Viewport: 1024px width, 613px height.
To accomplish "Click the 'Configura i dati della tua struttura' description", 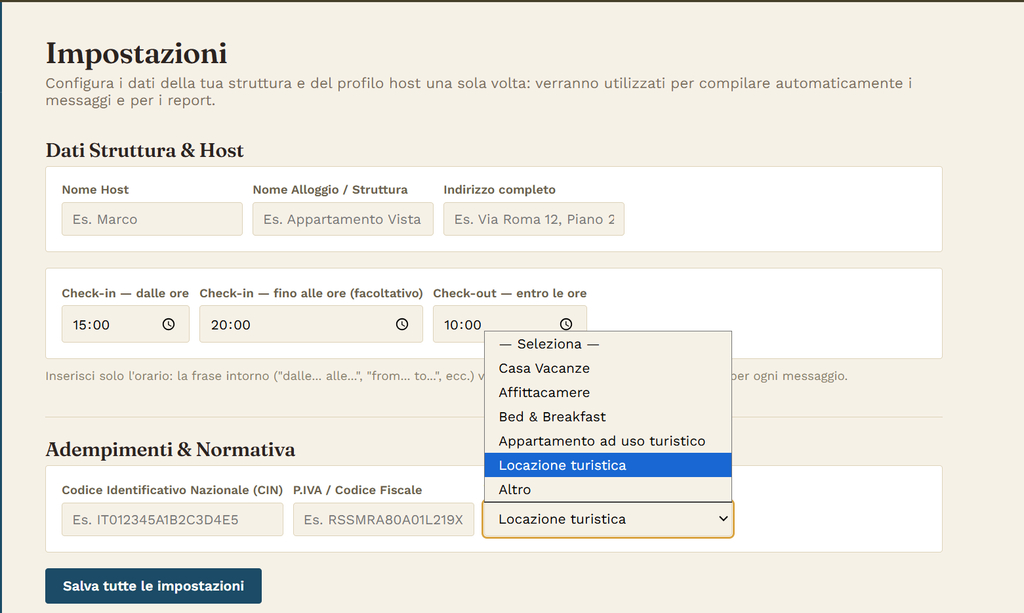I will tap(479, 91).
